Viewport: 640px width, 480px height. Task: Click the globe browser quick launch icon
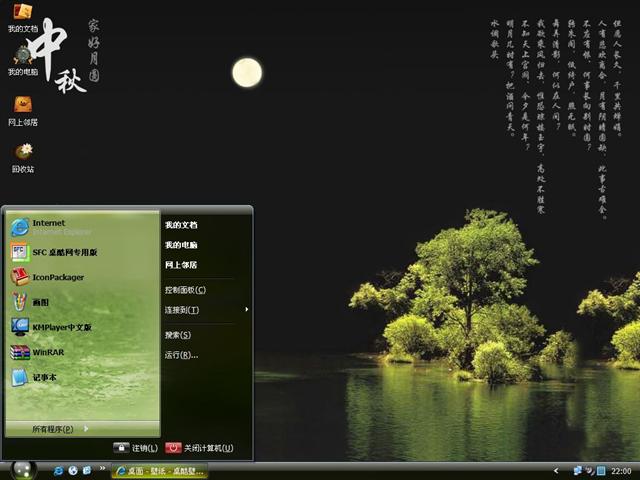point(73,471)
